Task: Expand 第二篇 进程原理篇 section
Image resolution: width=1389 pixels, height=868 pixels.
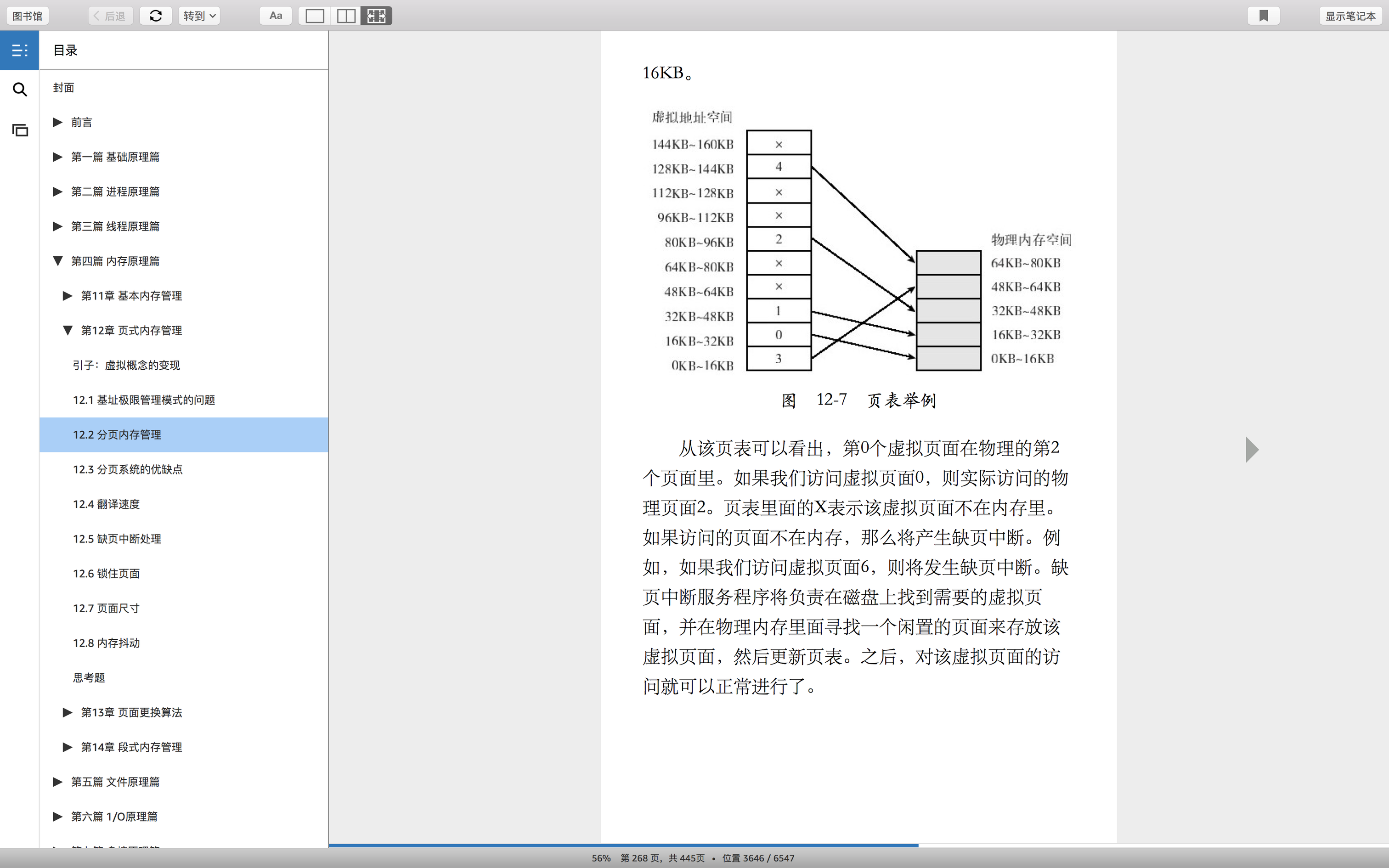Action: pyautogui.click(x=57, y=192)
